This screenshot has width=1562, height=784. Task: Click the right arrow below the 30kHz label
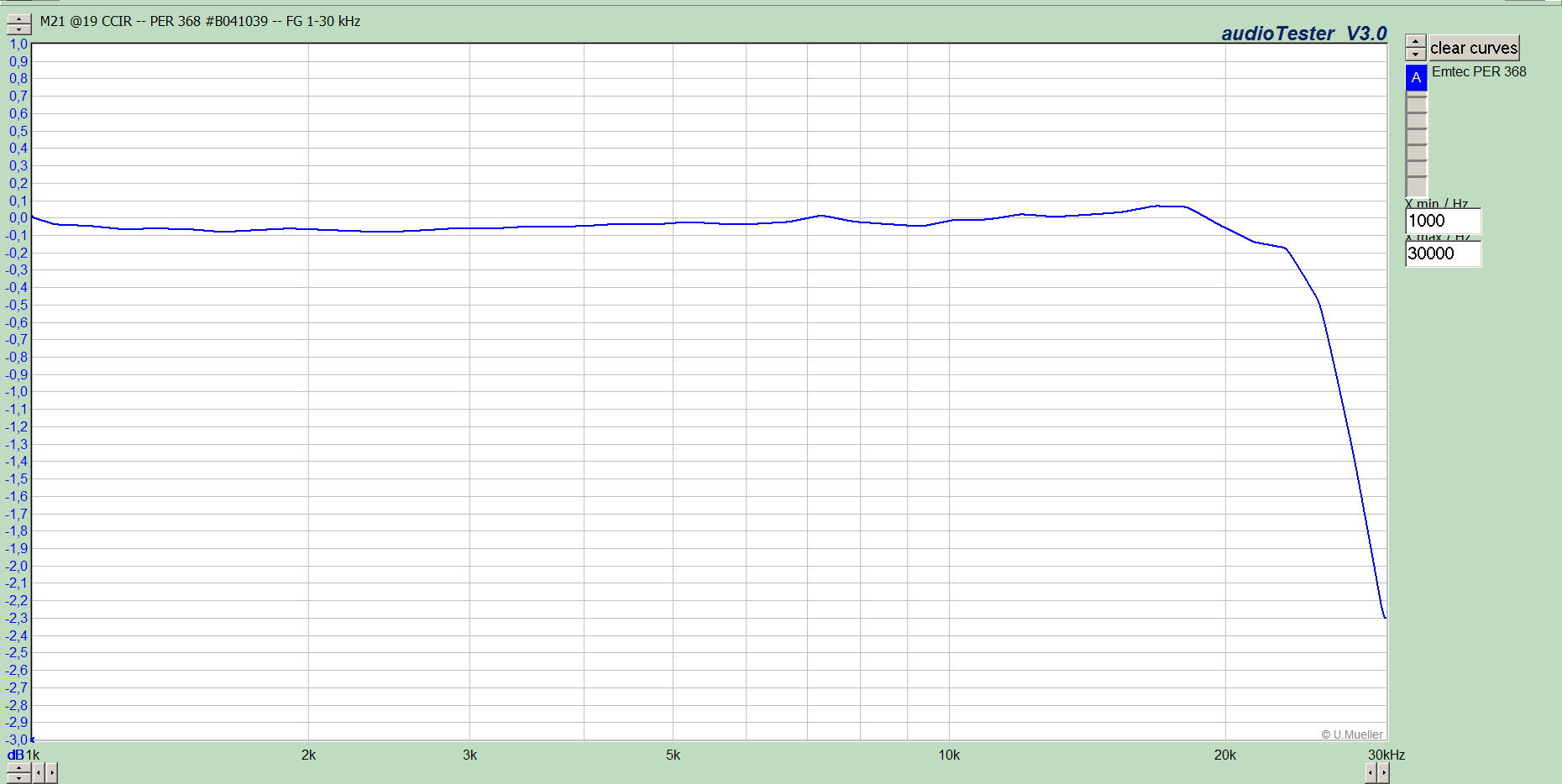(1383, 772)
